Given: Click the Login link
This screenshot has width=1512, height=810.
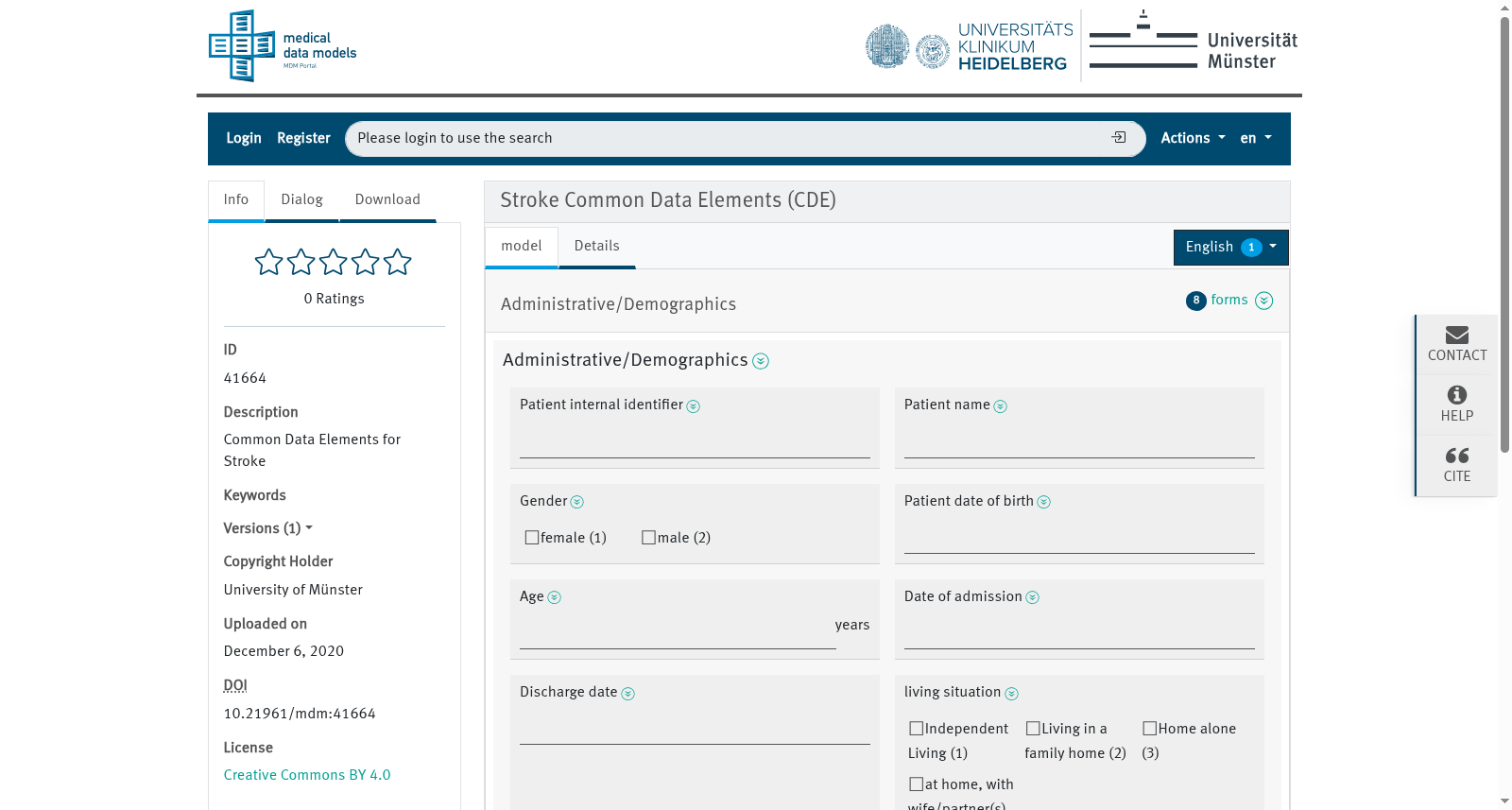Looking at the screenshot, I should pyautogui.click(x=244, y=138).
